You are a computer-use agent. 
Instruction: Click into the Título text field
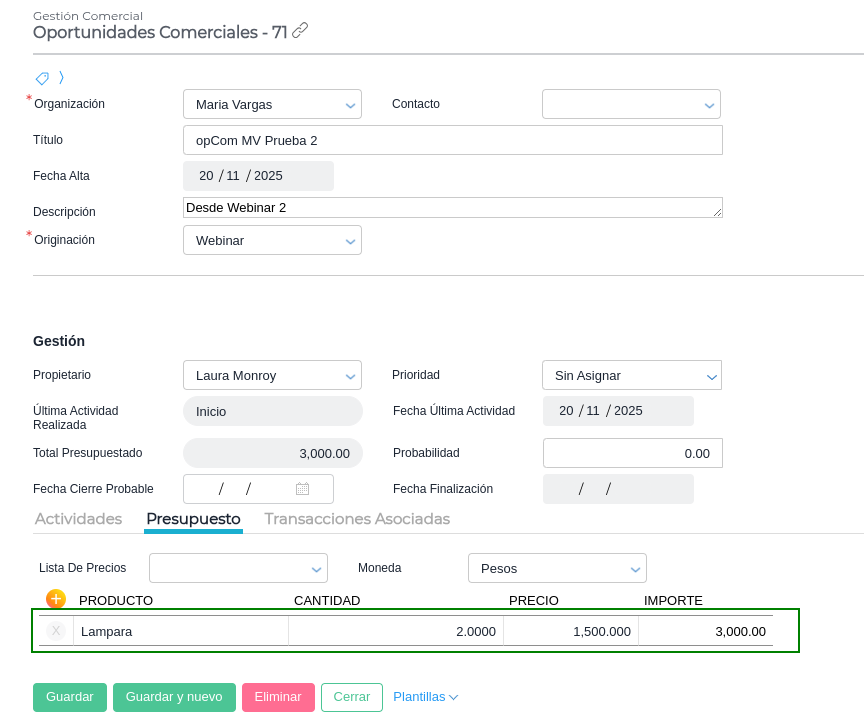[452, 140]
